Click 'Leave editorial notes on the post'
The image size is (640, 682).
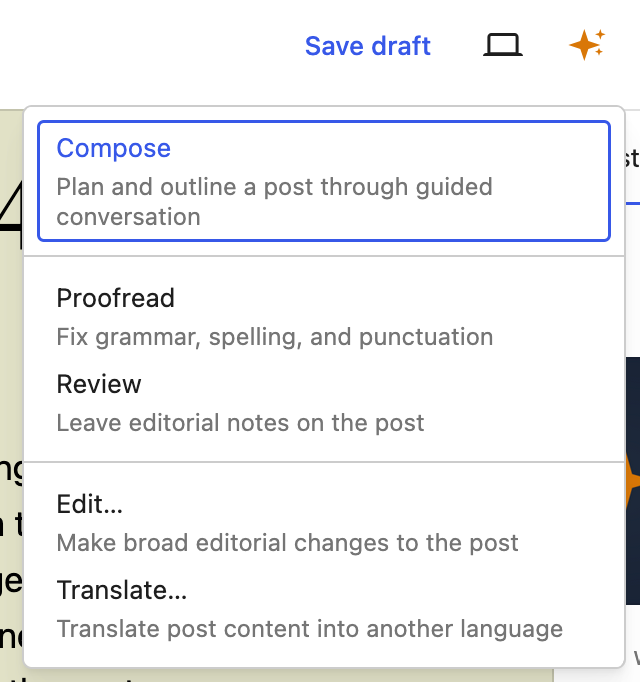pos(240,423)
